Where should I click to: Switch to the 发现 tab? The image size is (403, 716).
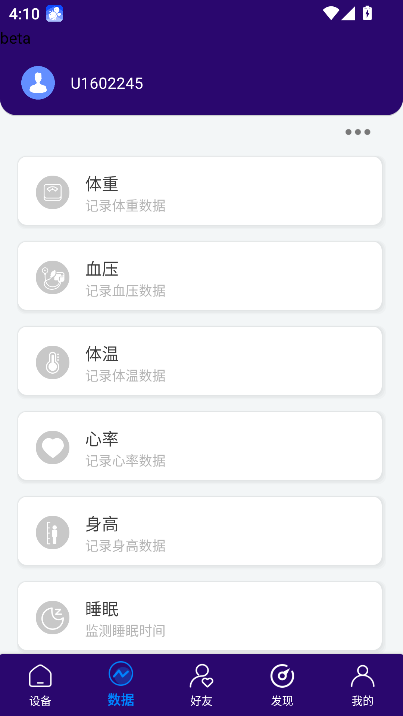pos(282,685)
